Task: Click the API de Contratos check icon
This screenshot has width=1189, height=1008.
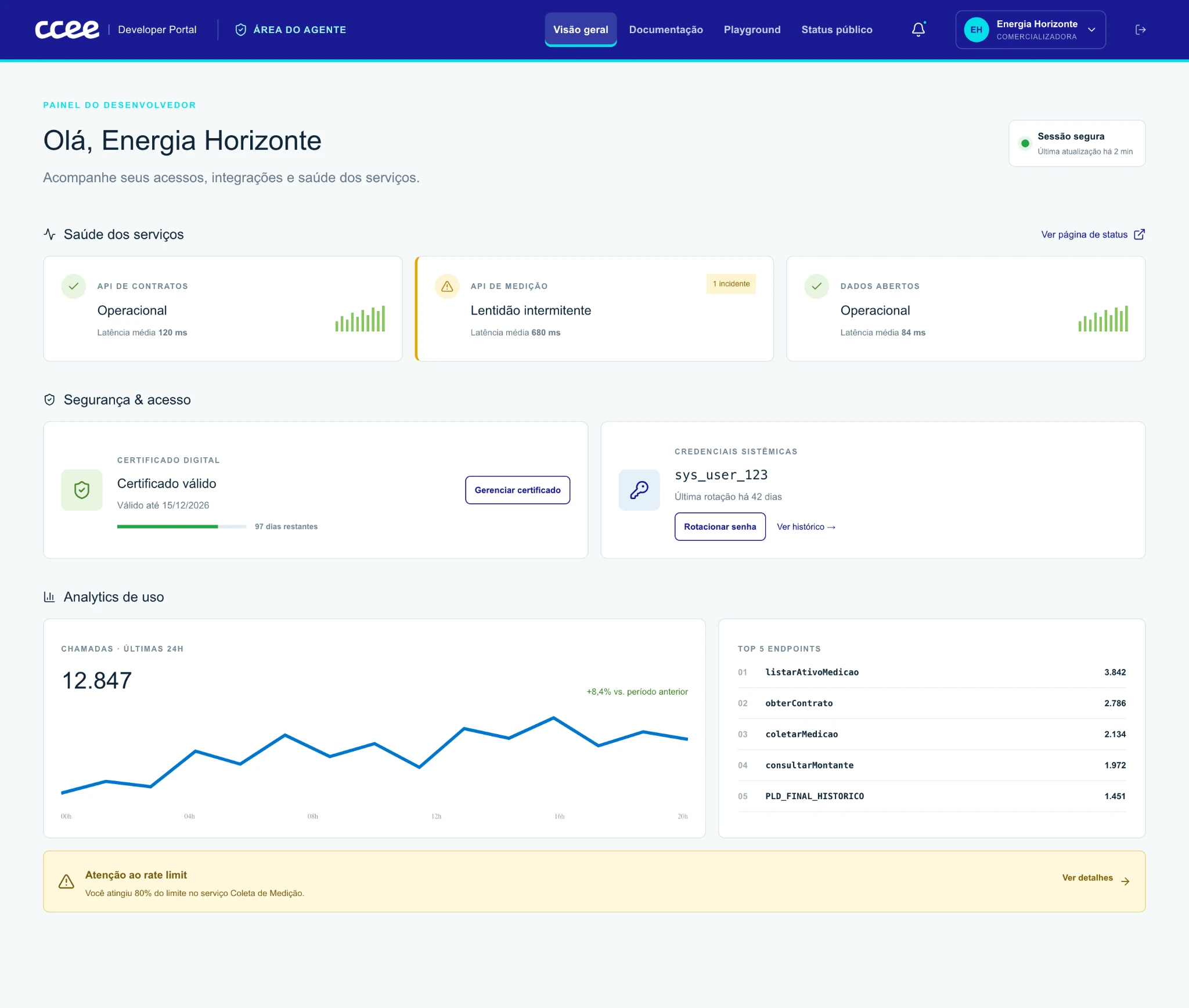Action: [74, 286]
